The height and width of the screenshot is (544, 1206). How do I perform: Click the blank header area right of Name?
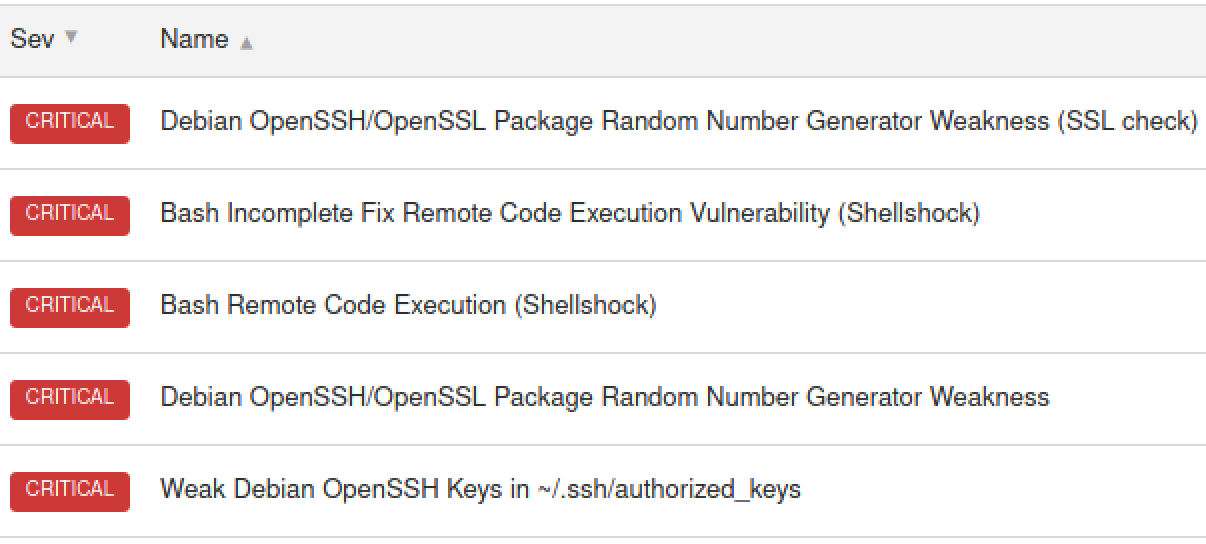(x=730, y=40)
